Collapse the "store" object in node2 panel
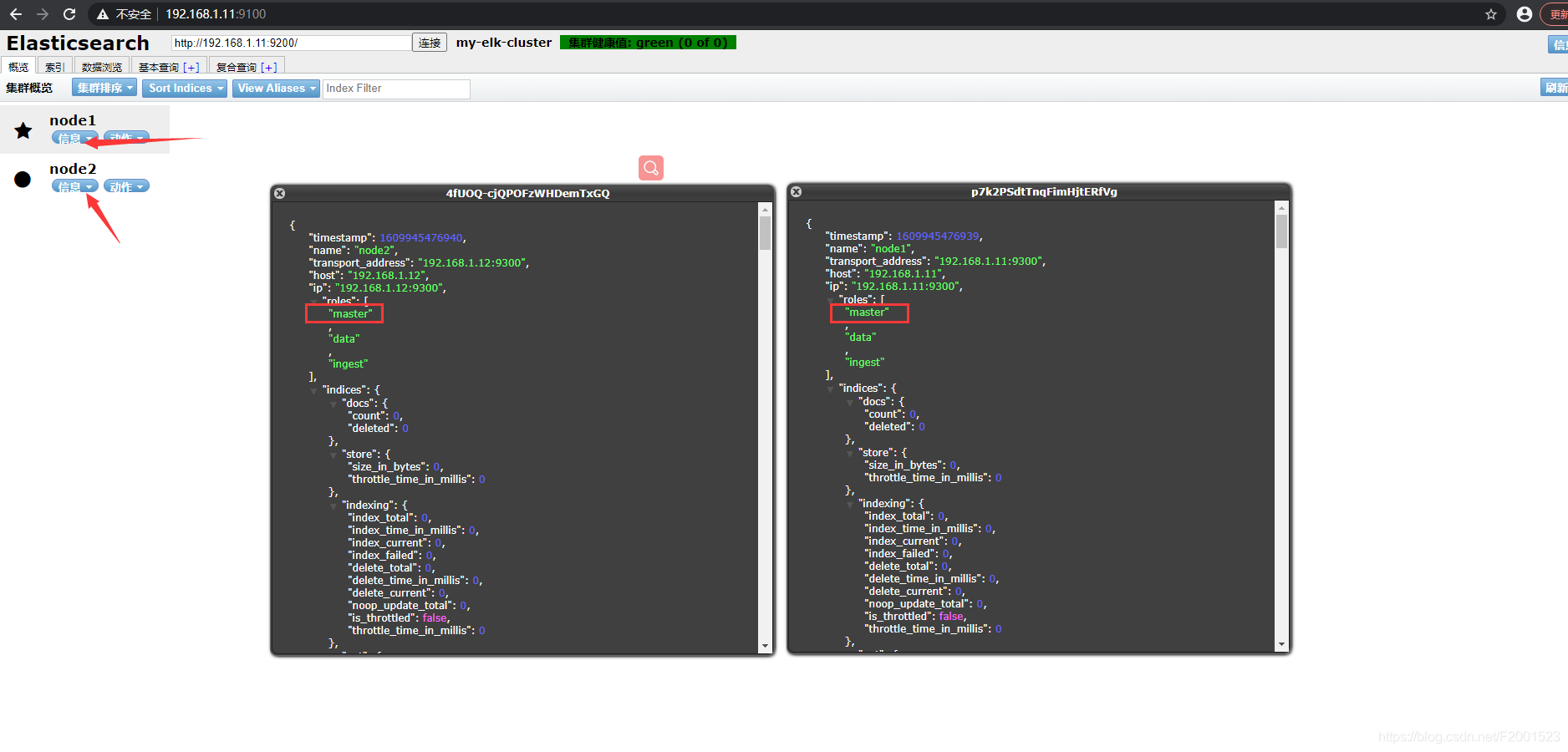Image resolution: width=1568 pixels, height=752 pixels. point(333,455)
